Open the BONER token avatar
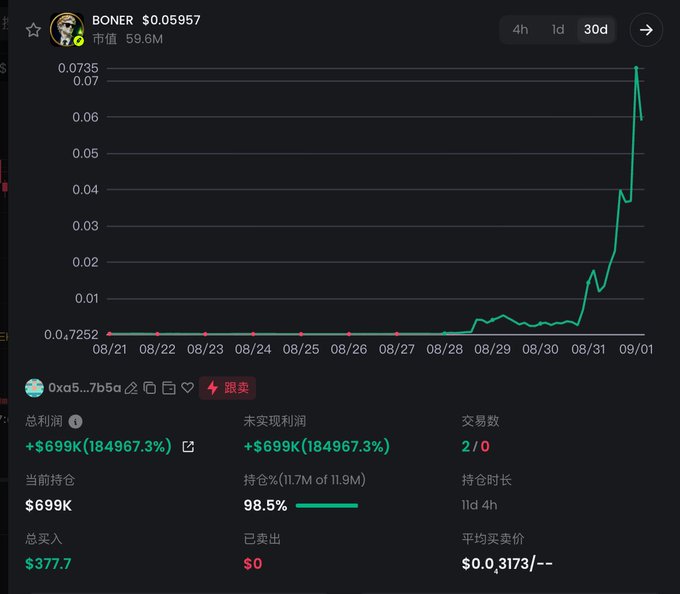The image size is (680, 594). (67, 29)
